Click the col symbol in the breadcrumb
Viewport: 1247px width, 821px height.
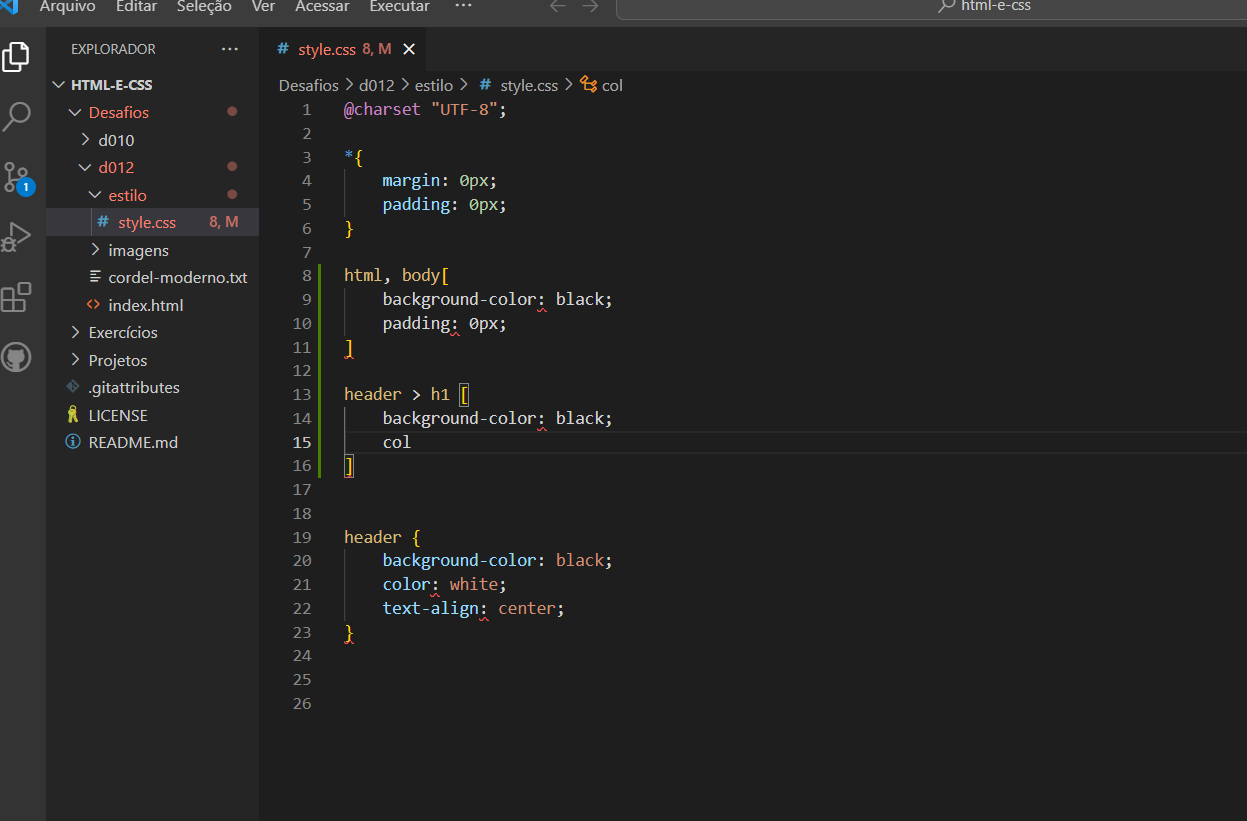(x=610, y=85)
